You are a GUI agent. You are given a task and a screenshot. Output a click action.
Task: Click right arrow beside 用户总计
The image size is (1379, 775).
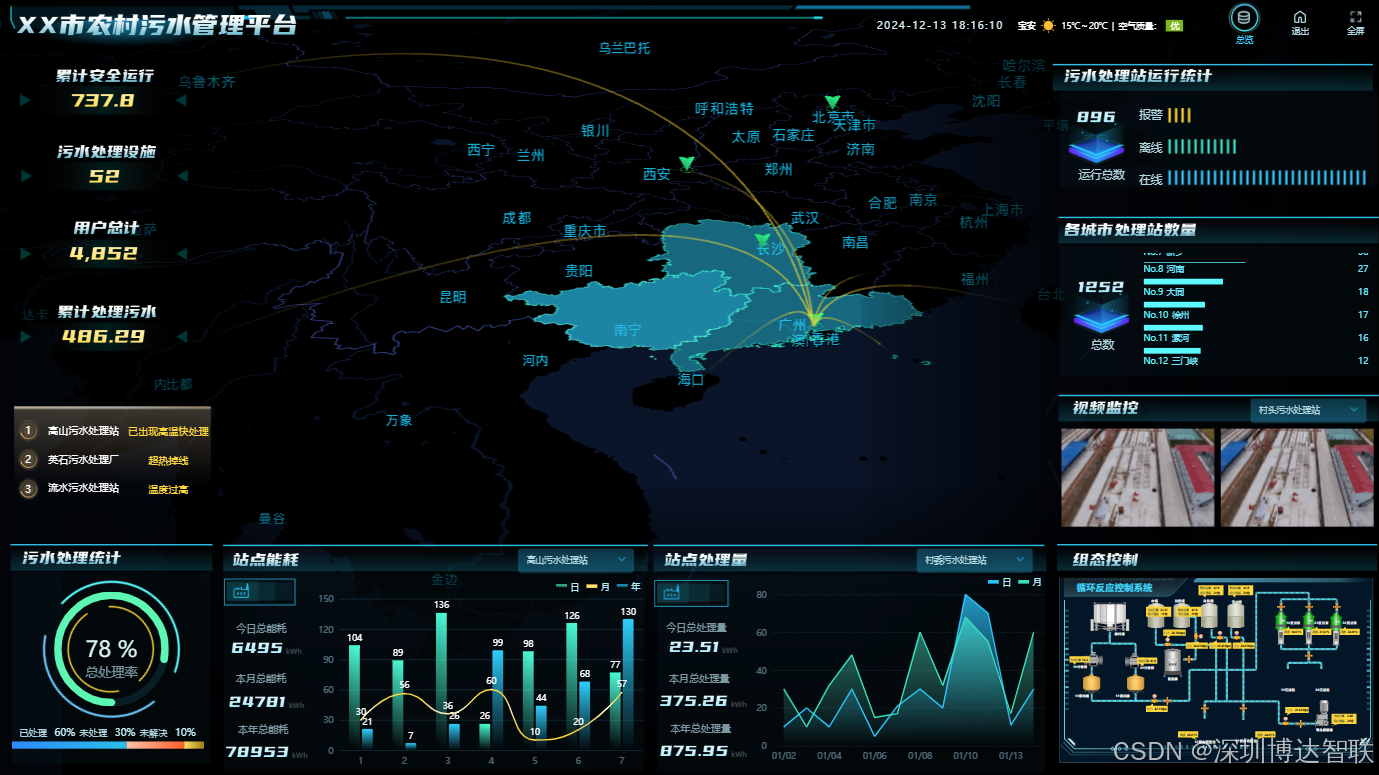coord(181,254)
